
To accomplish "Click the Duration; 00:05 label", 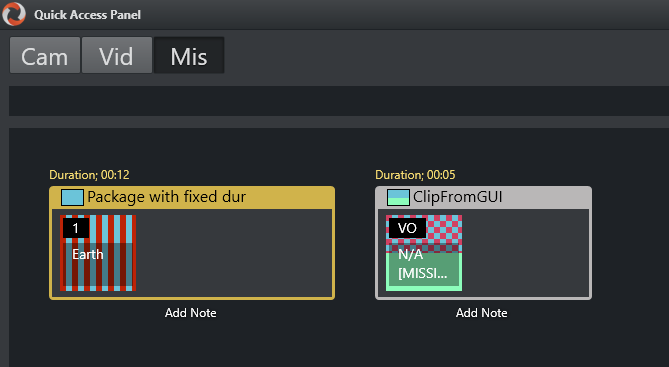I will pos(415,175).
